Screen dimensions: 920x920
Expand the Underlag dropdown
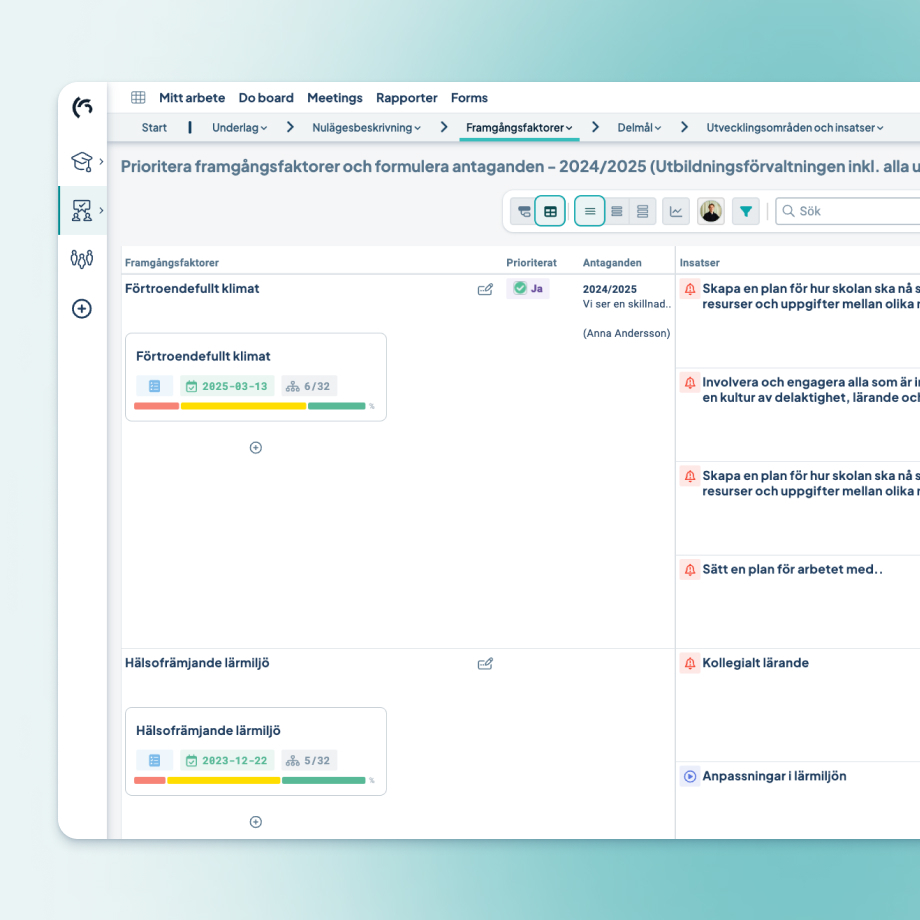(240, 127)
